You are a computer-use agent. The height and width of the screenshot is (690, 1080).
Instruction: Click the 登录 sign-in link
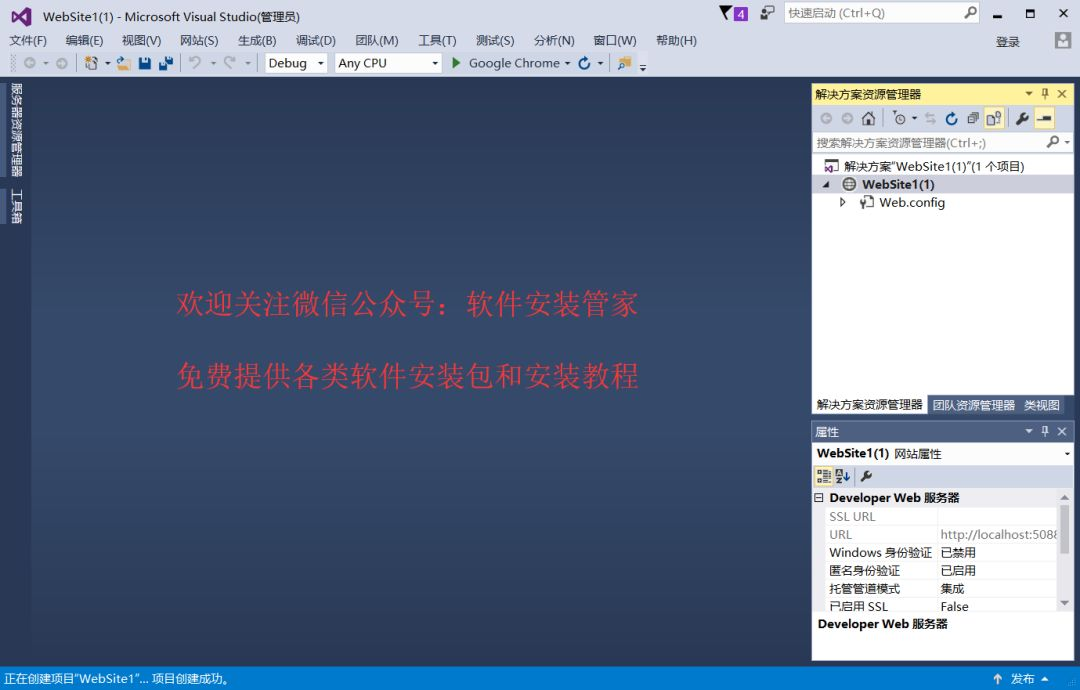(x=1008, y=42)
